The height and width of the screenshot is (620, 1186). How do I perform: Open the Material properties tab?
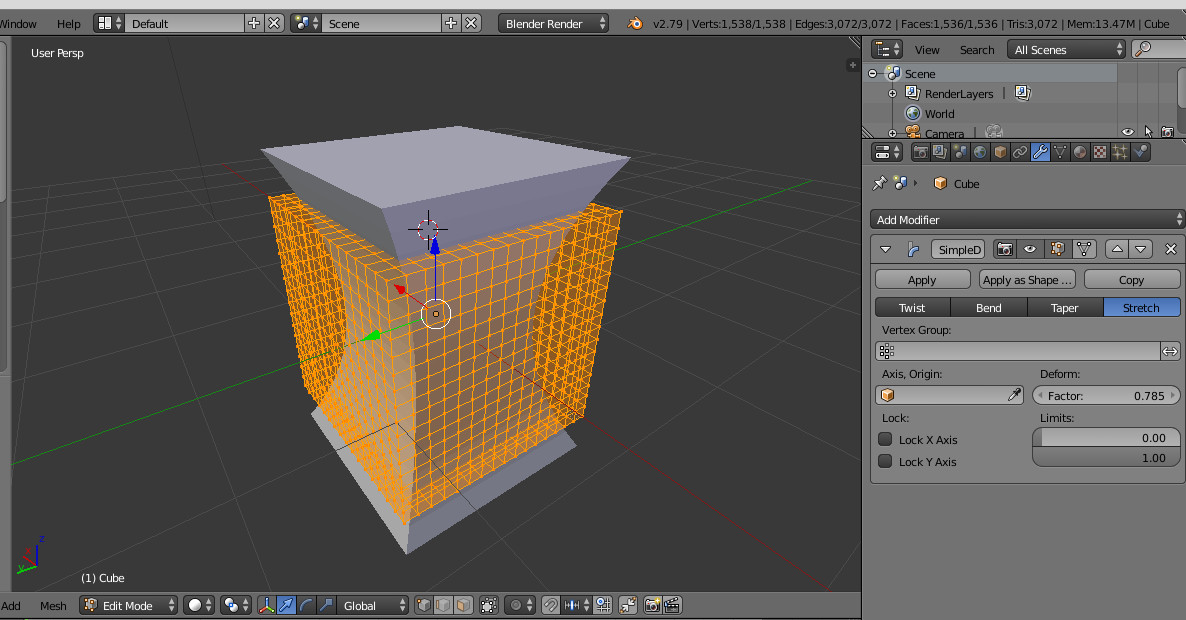[1080, 152]
